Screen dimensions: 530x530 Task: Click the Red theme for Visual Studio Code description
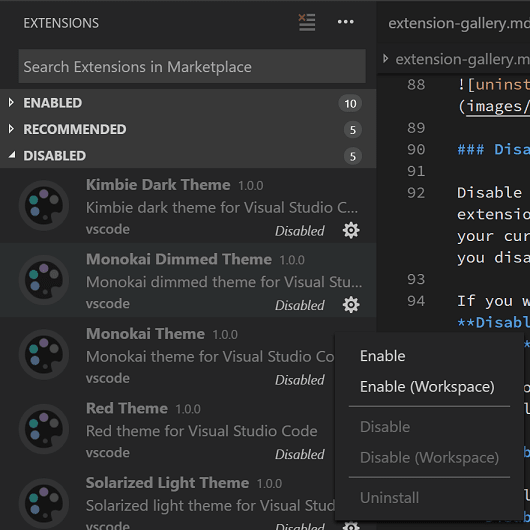pos(202,431)
